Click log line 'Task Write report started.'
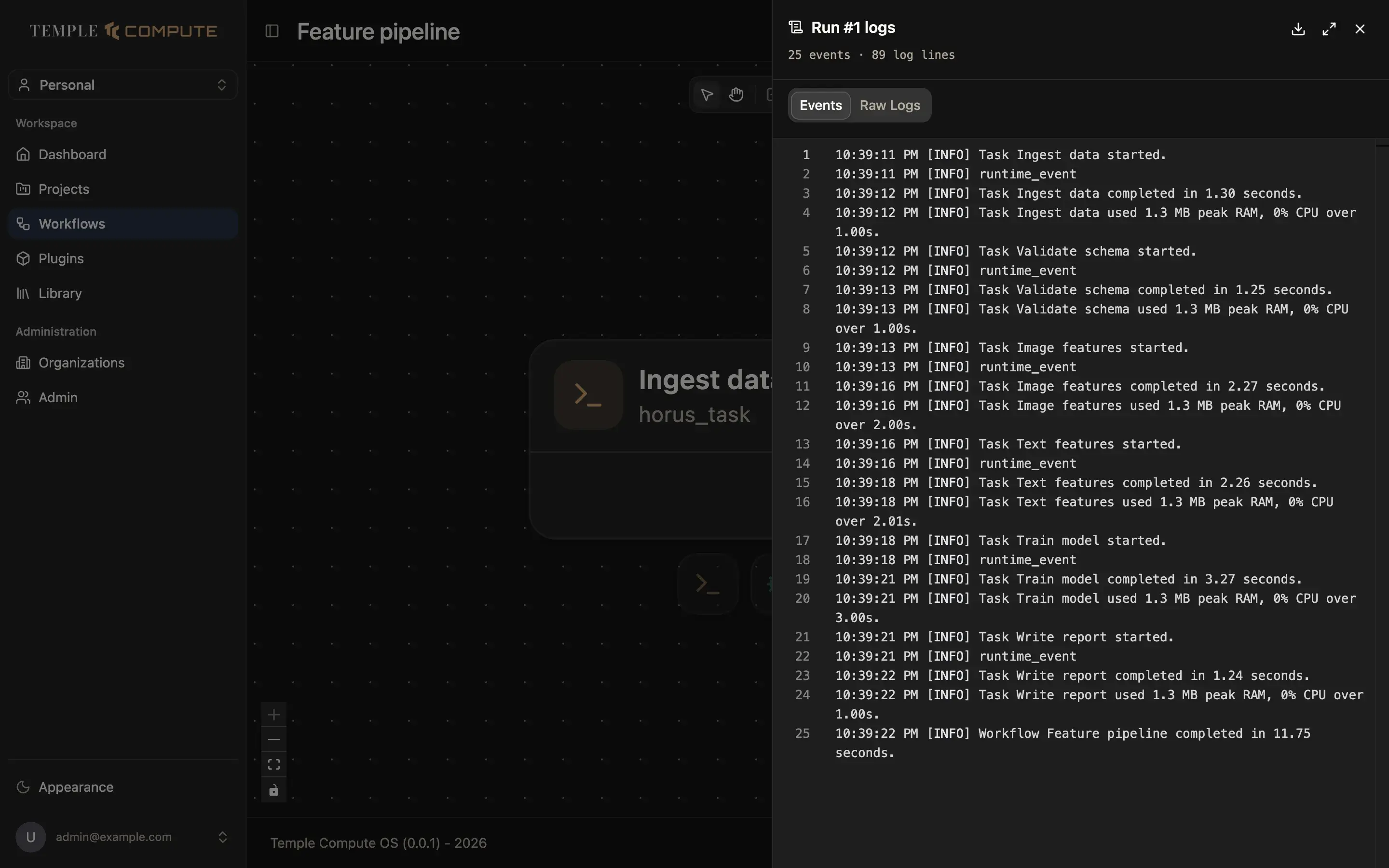 (1005, 637)
